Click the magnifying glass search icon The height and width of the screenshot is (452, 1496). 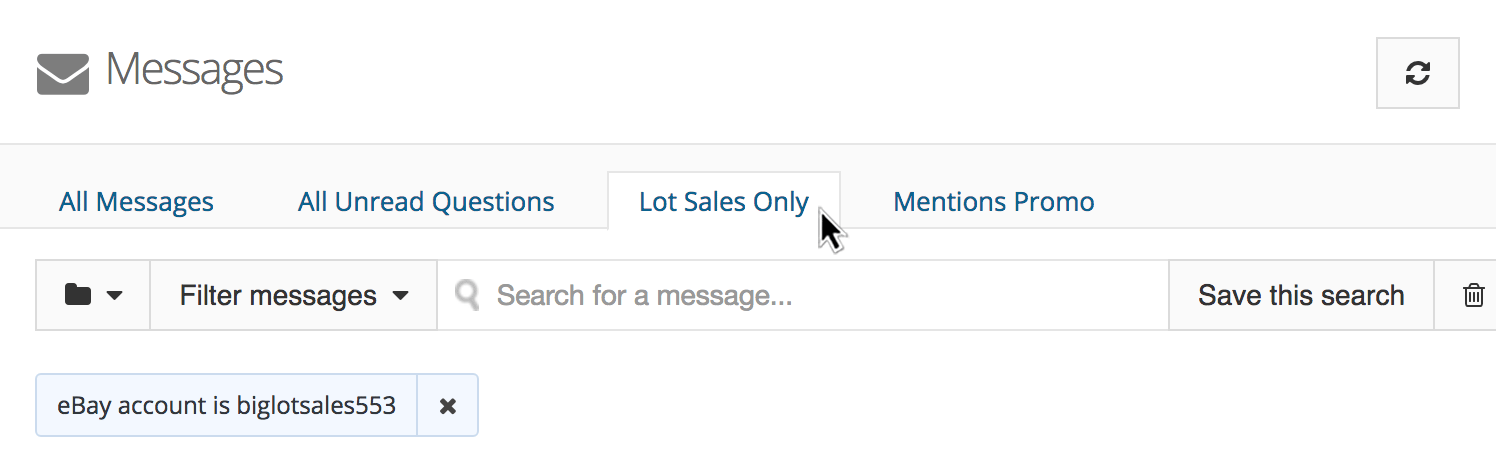(x=467, y=294)
